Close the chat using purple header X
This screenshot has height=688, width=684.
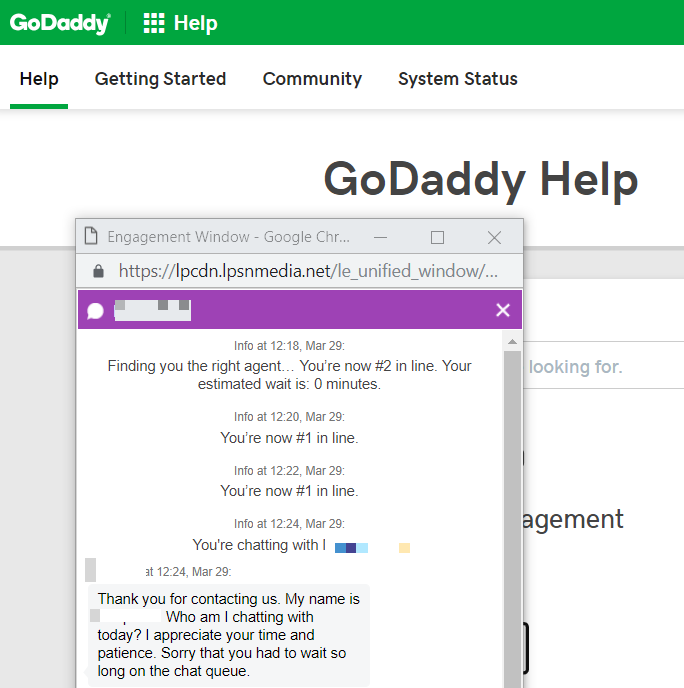click(x=503, y=310)
